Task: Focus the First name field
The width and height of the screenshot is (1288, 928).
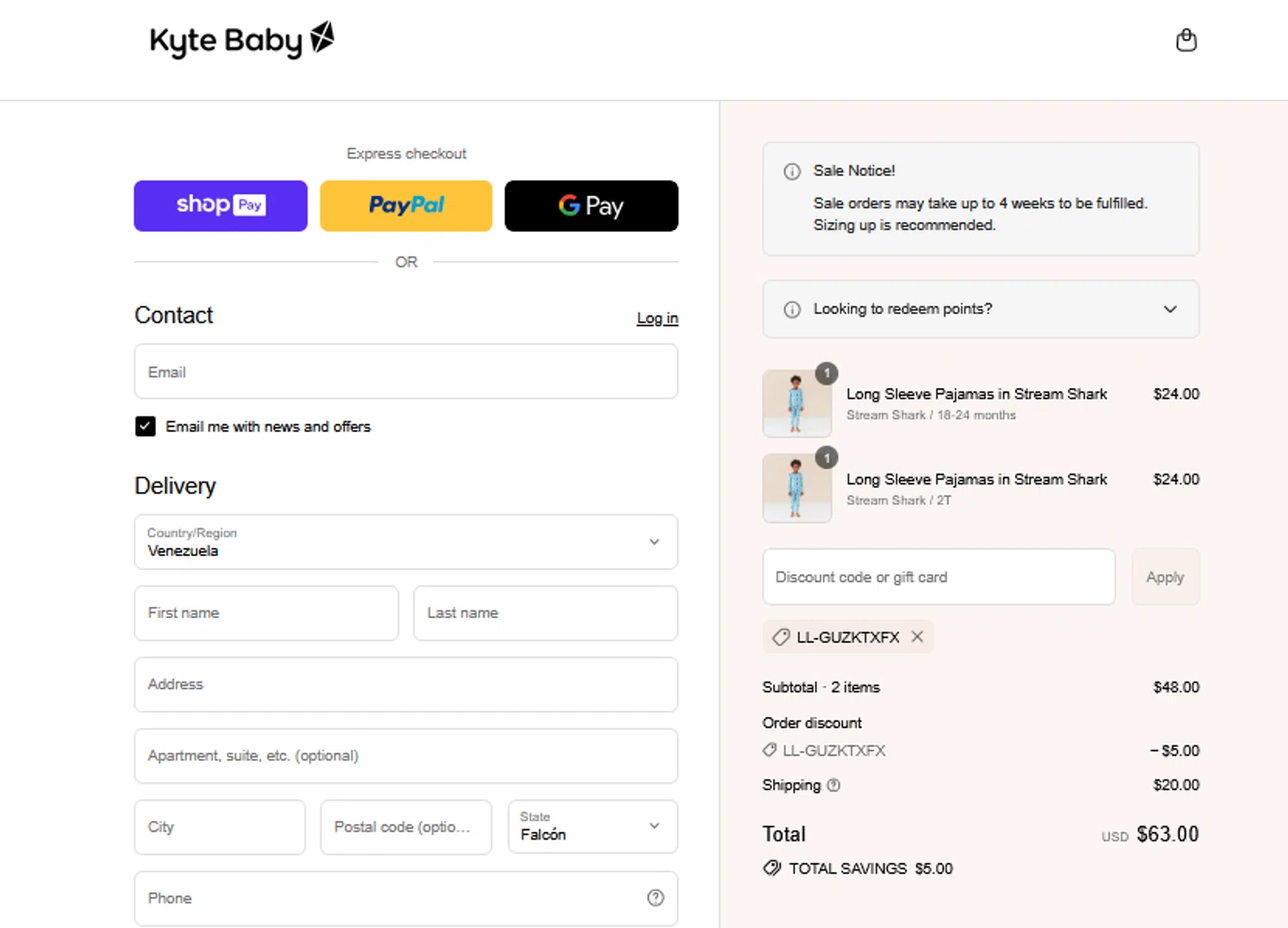Action: click(266, 613)
